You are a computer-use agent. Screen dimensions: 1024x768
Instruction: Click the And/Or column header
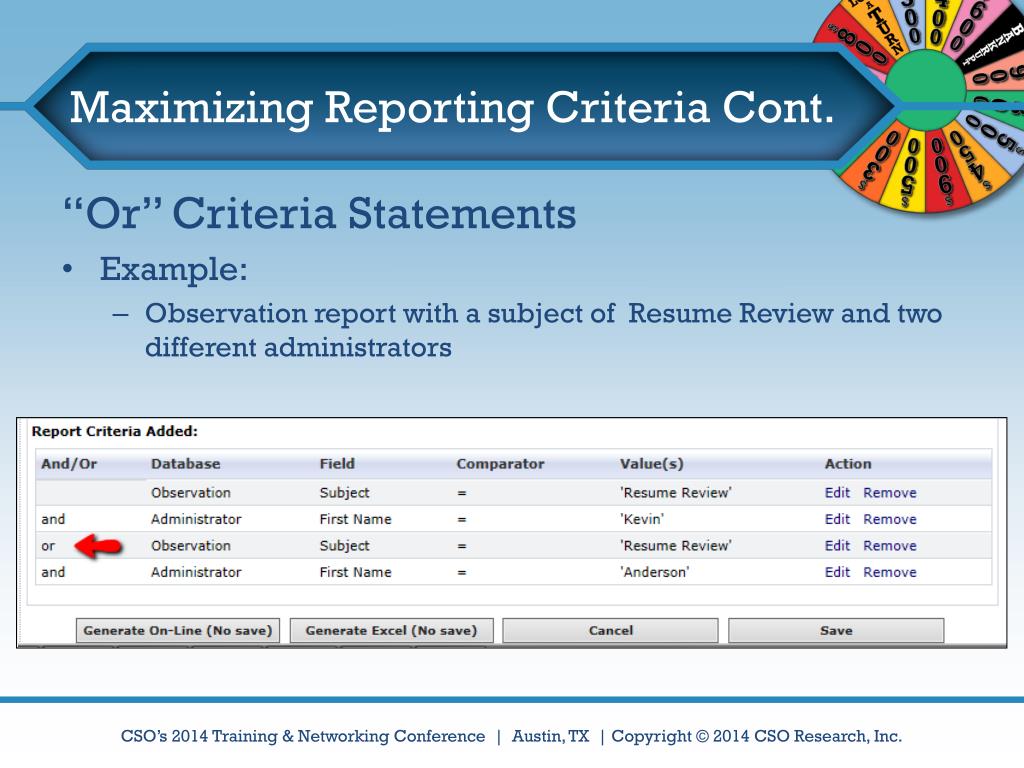click(69, 464)
